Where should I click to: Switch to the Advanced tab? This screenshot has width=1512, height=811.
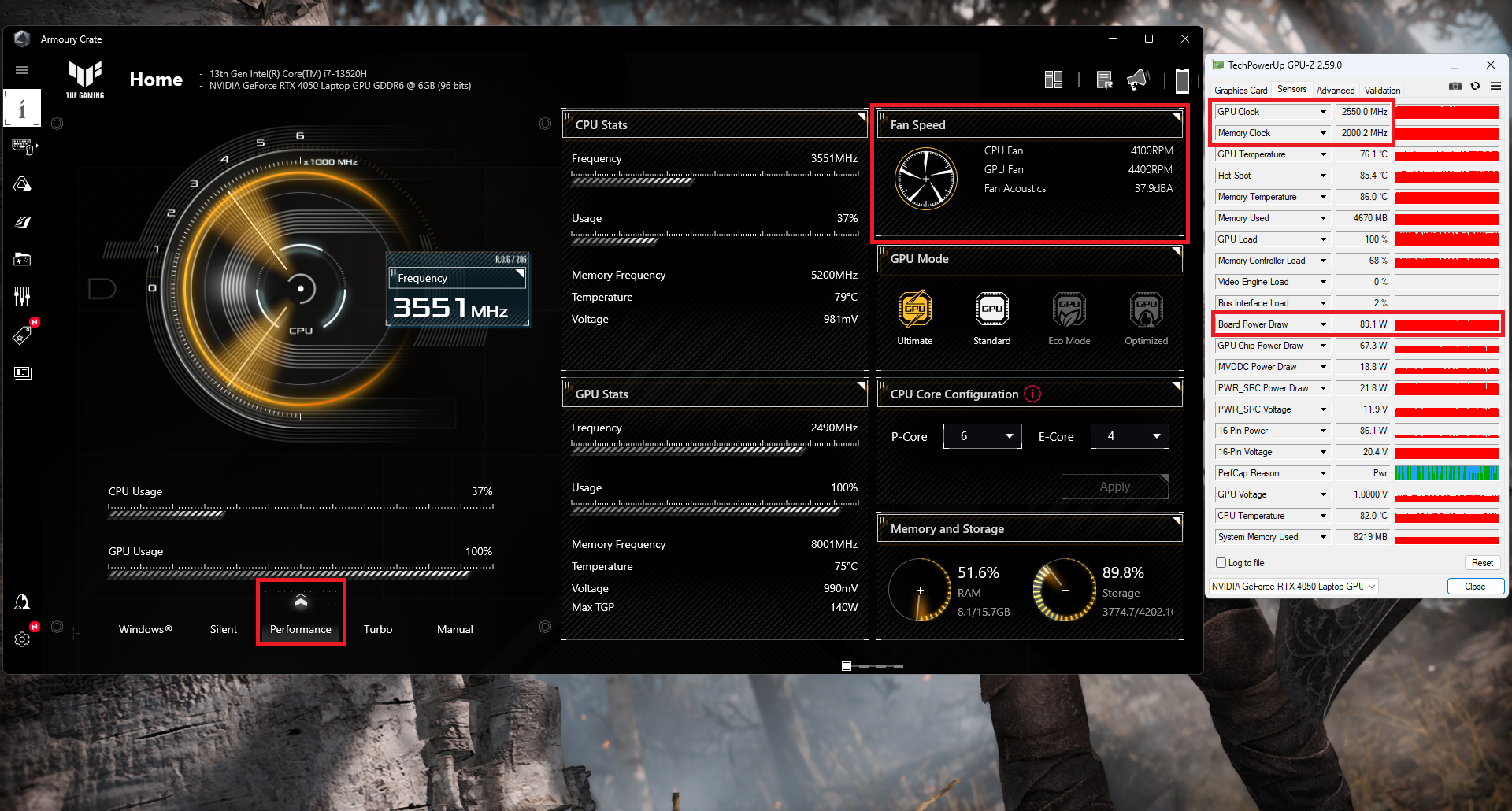coord(1336,91)
